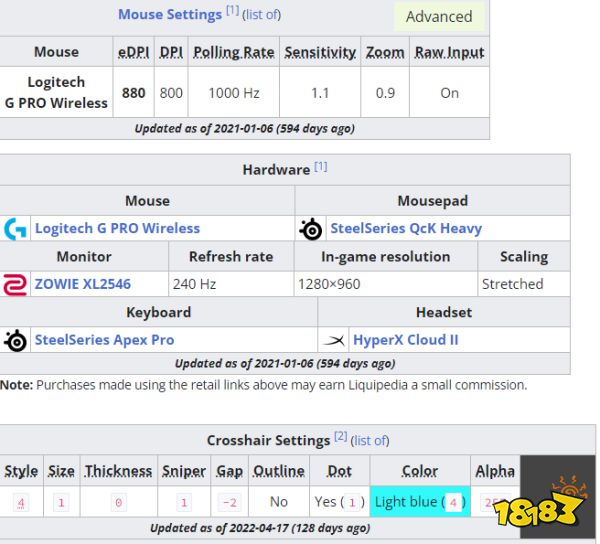Click the Thickness column header
Image resolution: width=600 pixels, height=544 pixels.
(119, 471)
